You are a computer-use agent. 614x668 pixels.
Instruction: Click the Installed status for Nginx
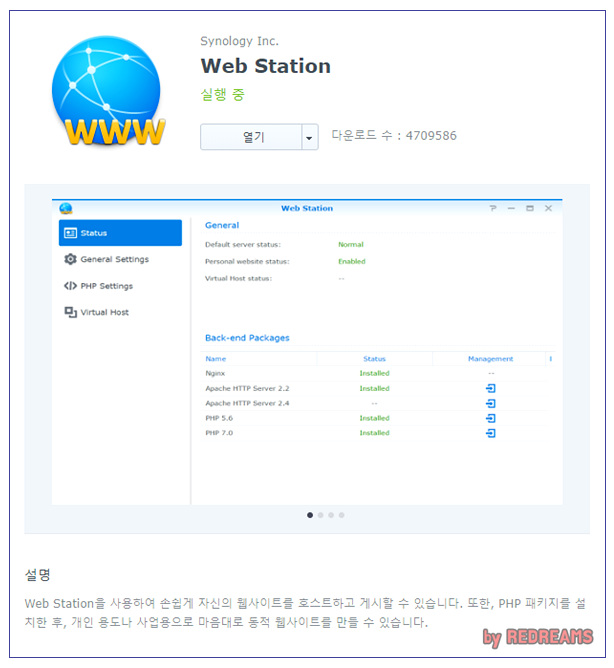(x=374, y=373)
